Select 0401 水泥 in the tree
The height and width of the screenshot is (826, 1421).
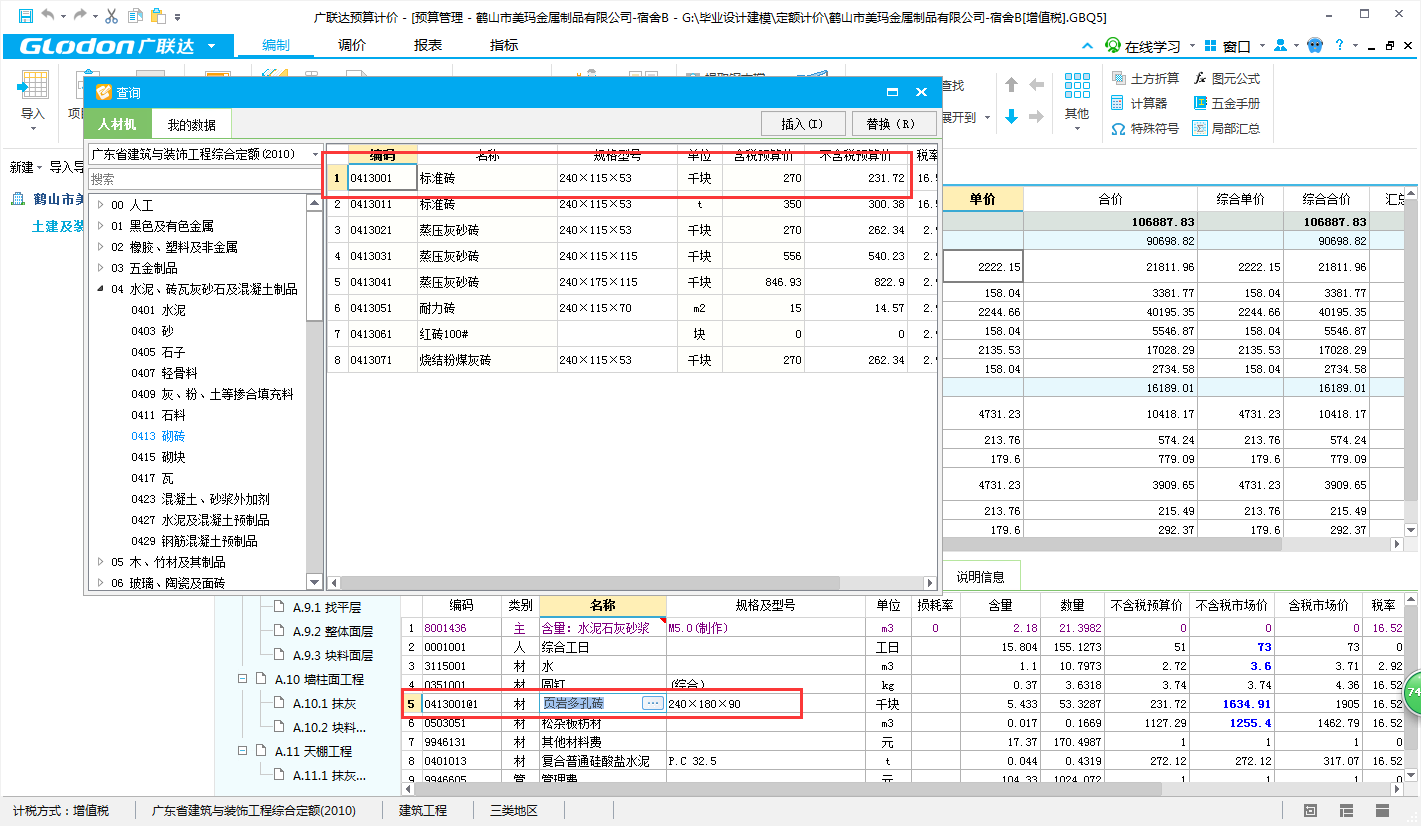tap(158, 310)
